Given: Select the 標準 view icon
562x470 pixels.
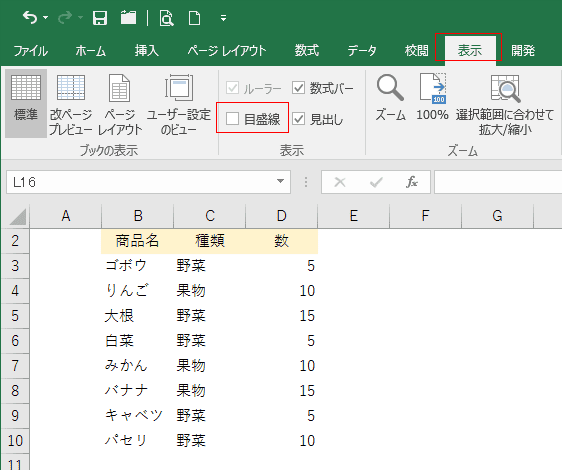Looking at the screenshot, I should (x=26, y=103).
